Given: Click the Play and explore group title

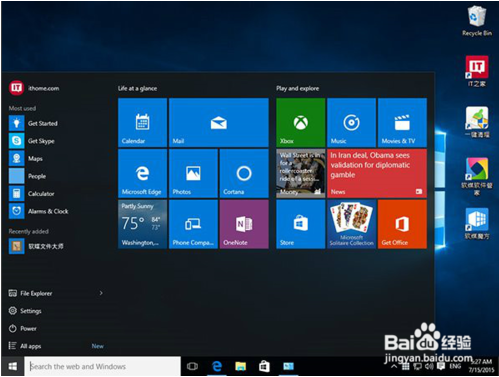Looking at the screenshot, I should (x=297, y=88).
